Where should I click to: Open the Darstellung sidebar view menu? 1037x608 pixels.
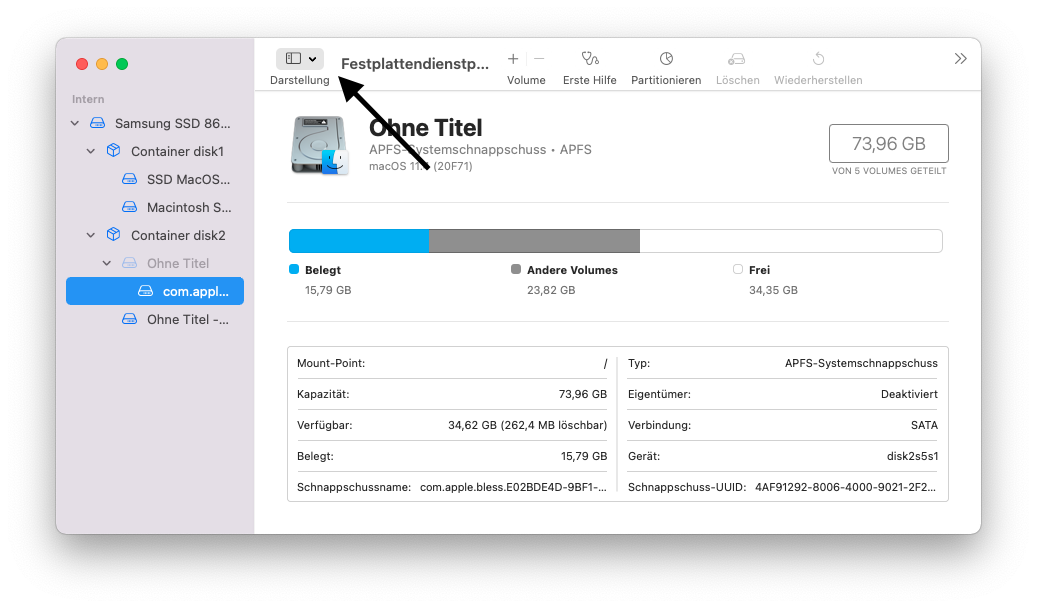pos(300,59)
